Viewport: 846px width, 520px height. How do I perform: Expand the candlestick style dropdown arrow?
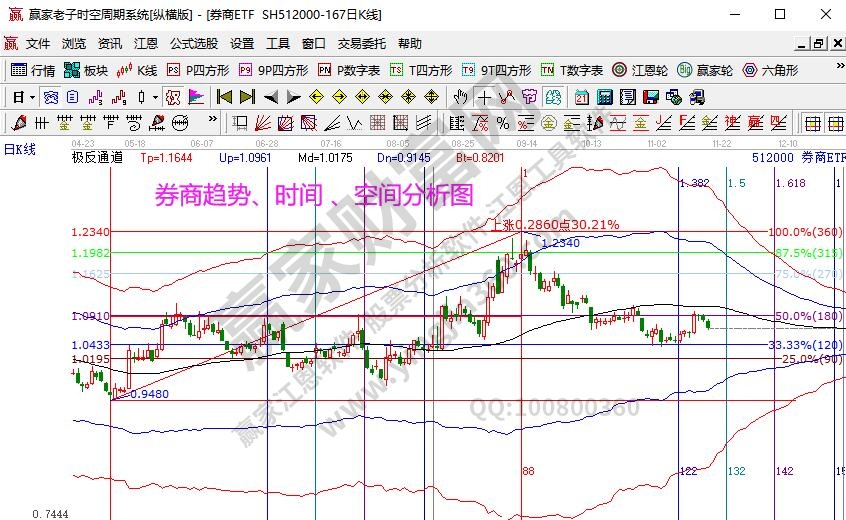click(155, 97)
